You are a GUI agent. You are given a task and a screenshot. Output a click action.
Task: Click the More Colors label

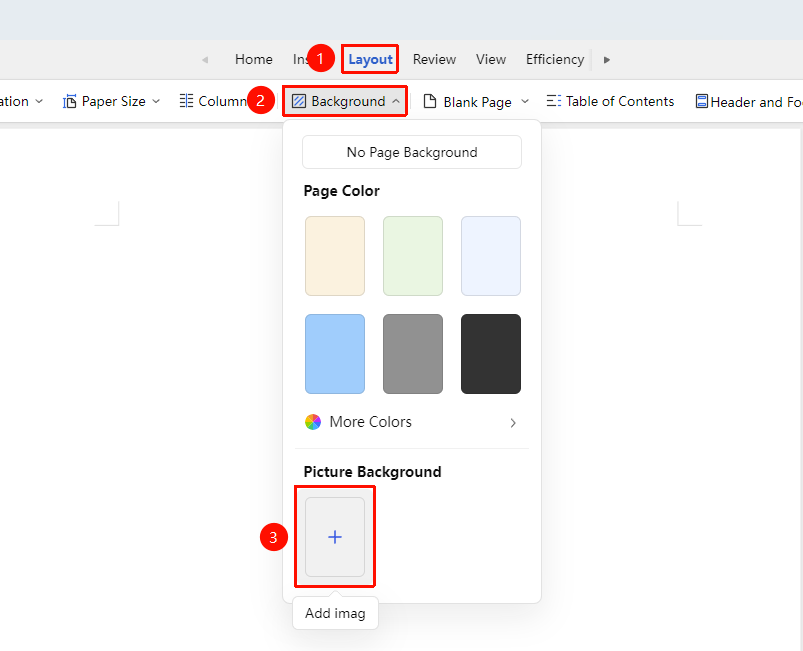pos(370,422)
